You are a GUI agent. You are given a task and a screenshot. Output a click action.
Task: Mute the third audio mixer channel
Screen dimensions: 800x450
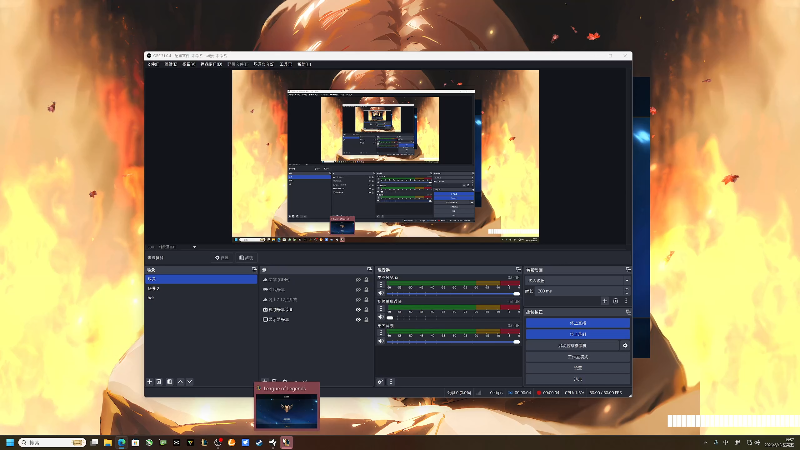click(x=381, y=341)
